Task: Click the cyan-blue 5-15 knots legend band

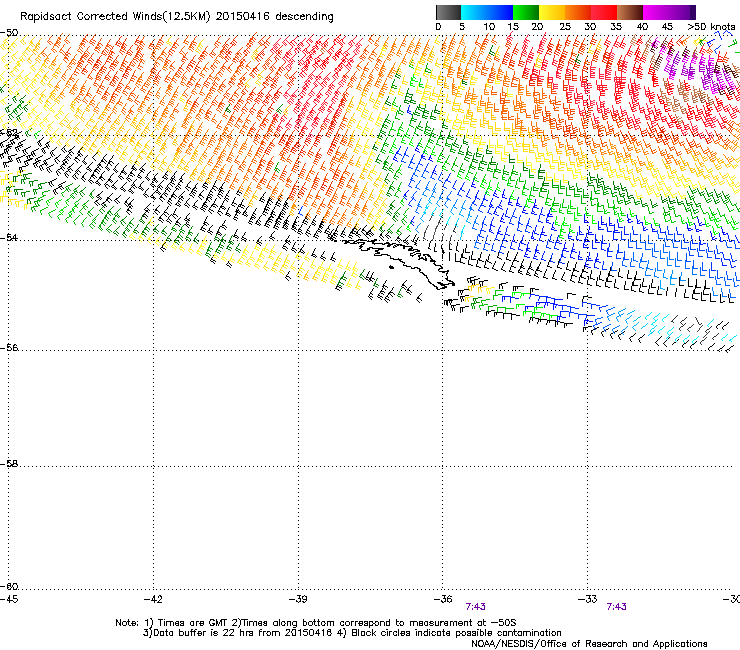Action: point(487,12)
